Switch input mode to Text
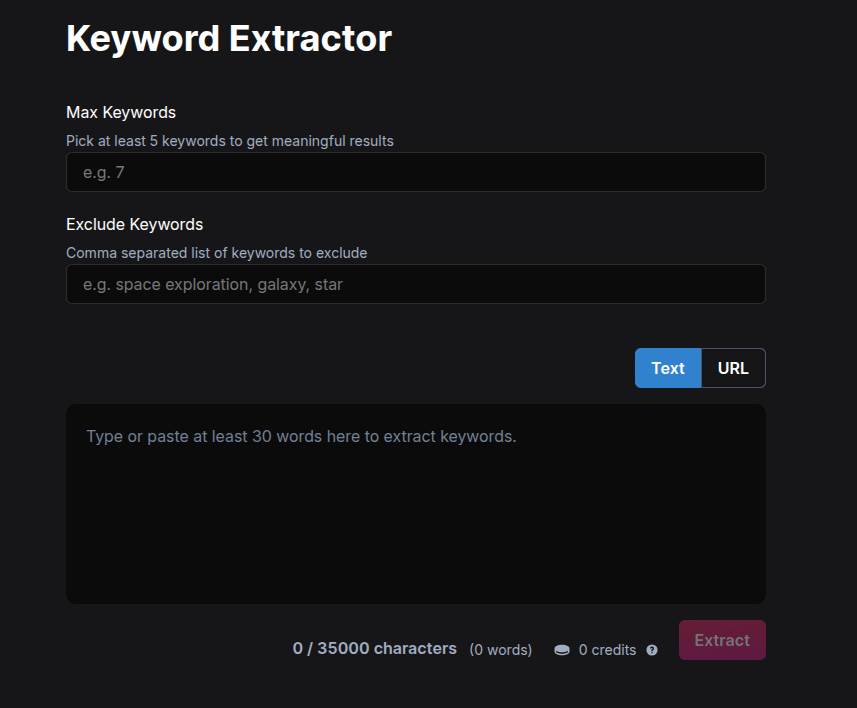Screen dimensions: 857x708 click(x=668, y=368)
